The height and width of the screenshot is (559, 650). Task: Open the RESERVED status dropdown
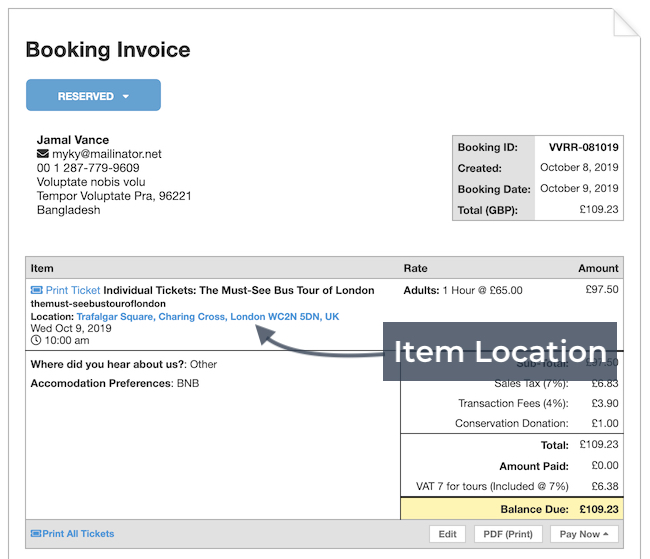[93, 95]
